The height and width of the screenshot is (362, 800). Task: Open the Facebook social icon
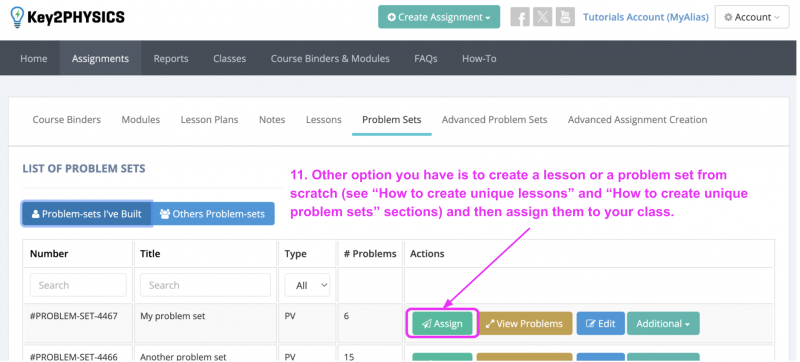click(520, 17)
